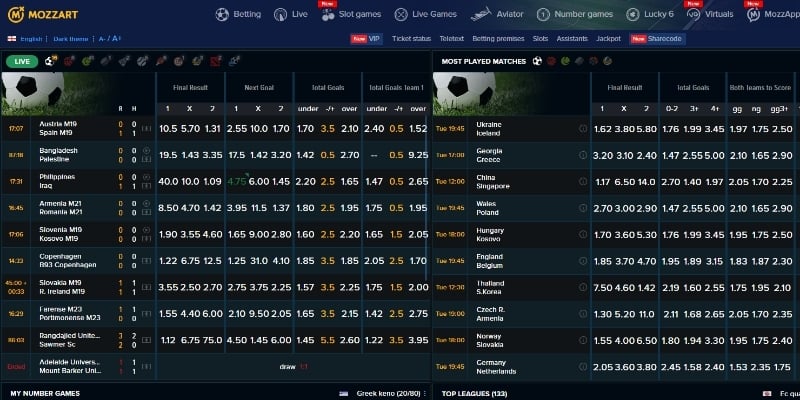800x400 pixels.
Task: Open info icon for England Belgium match
Action: (583, 261)
